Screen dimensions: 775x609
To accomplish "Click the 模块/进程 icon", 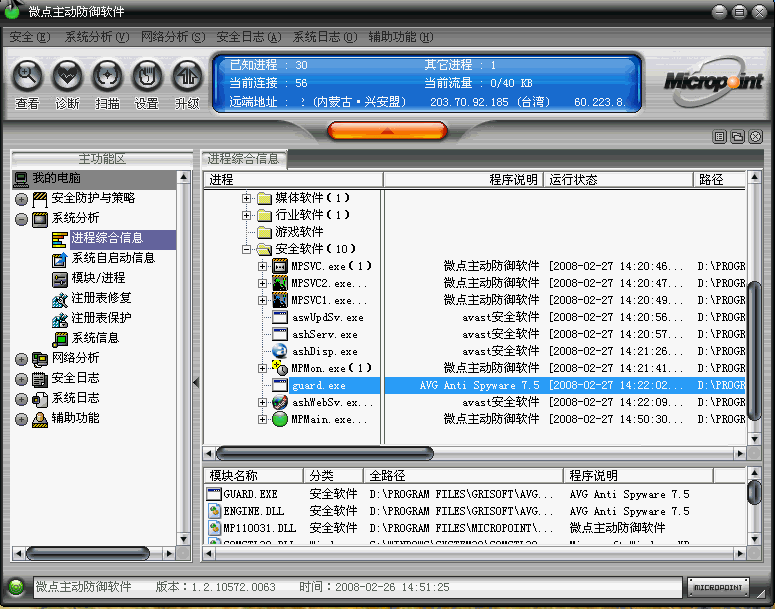I will tap(59, 279).
